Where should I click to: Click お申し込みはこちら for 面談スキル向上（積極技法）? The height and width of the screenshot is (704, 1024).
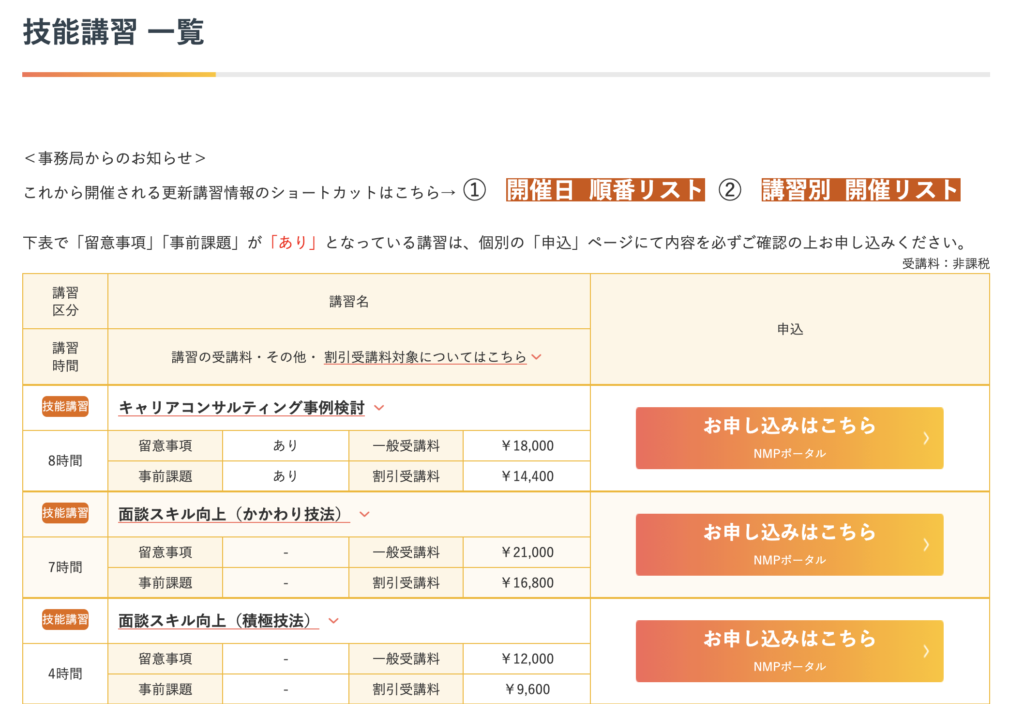coord(789,651)
